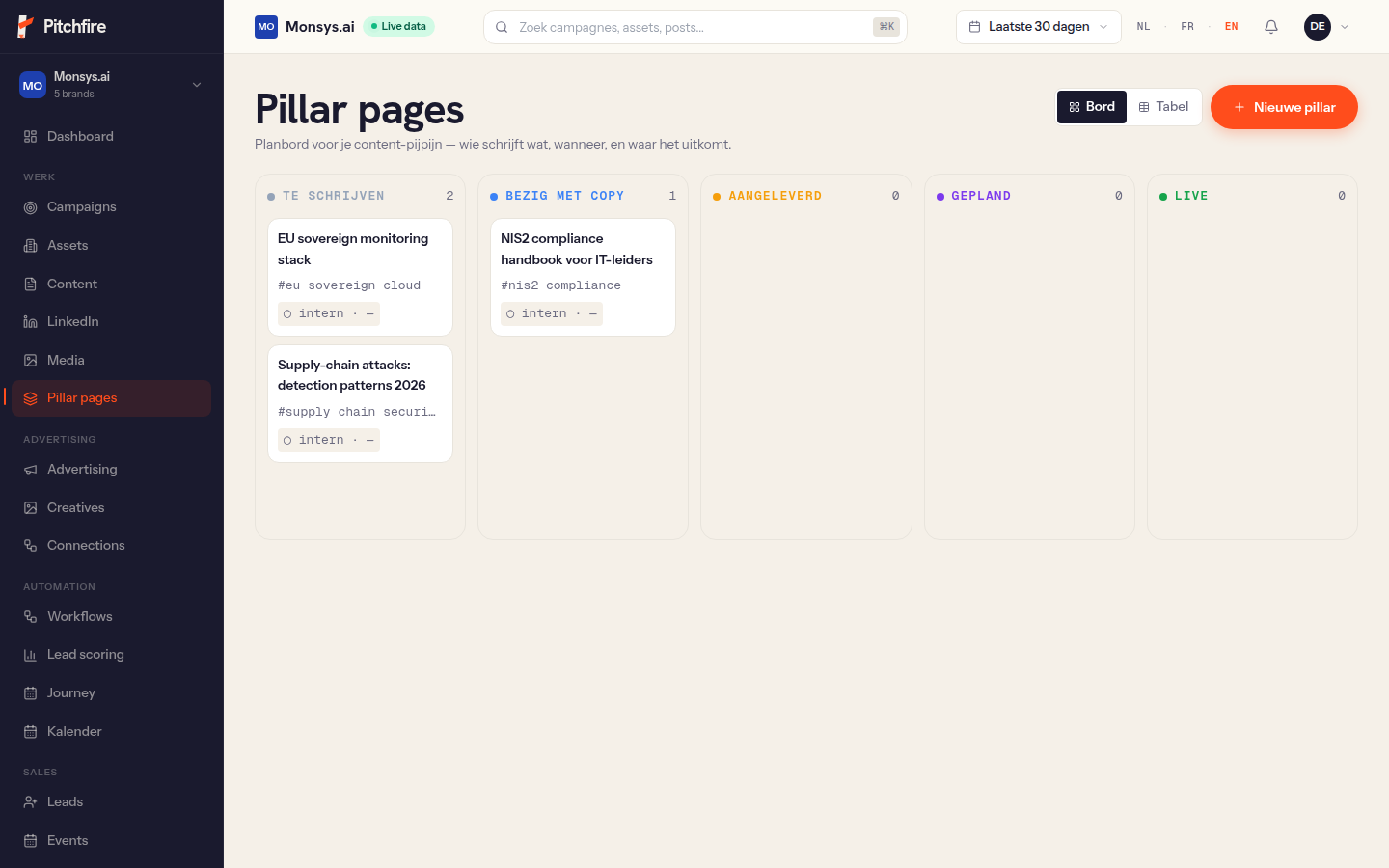Click intern tag on NIS2 card

[552, 314]
